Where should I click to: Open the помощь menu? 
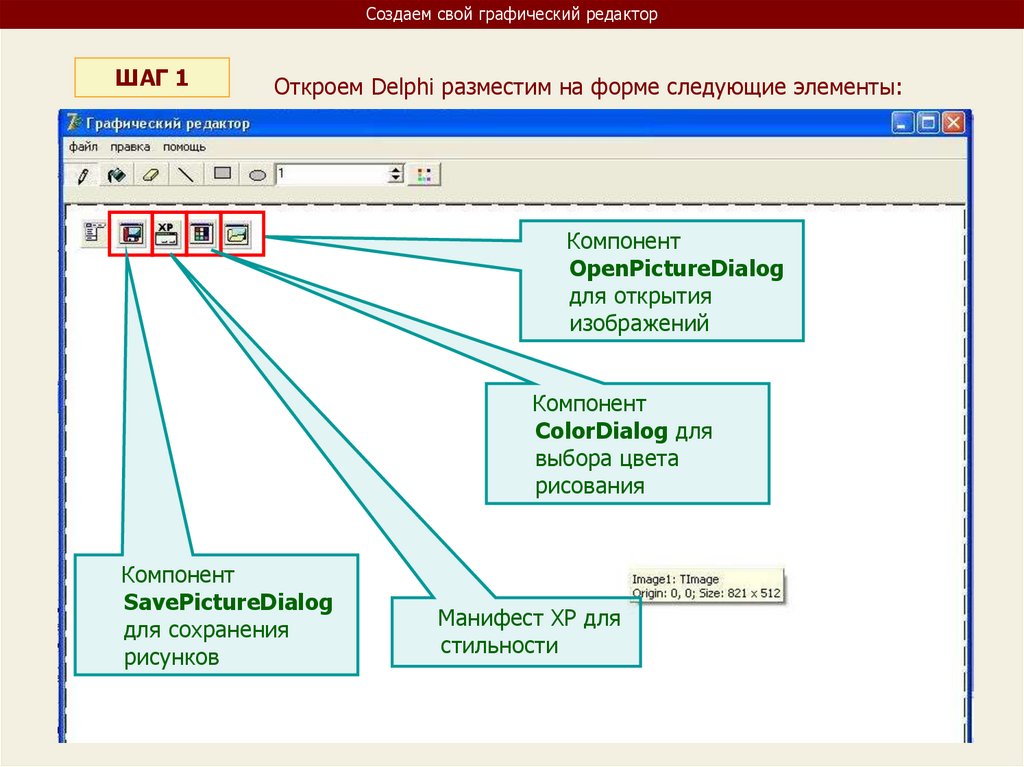point(184,147)
